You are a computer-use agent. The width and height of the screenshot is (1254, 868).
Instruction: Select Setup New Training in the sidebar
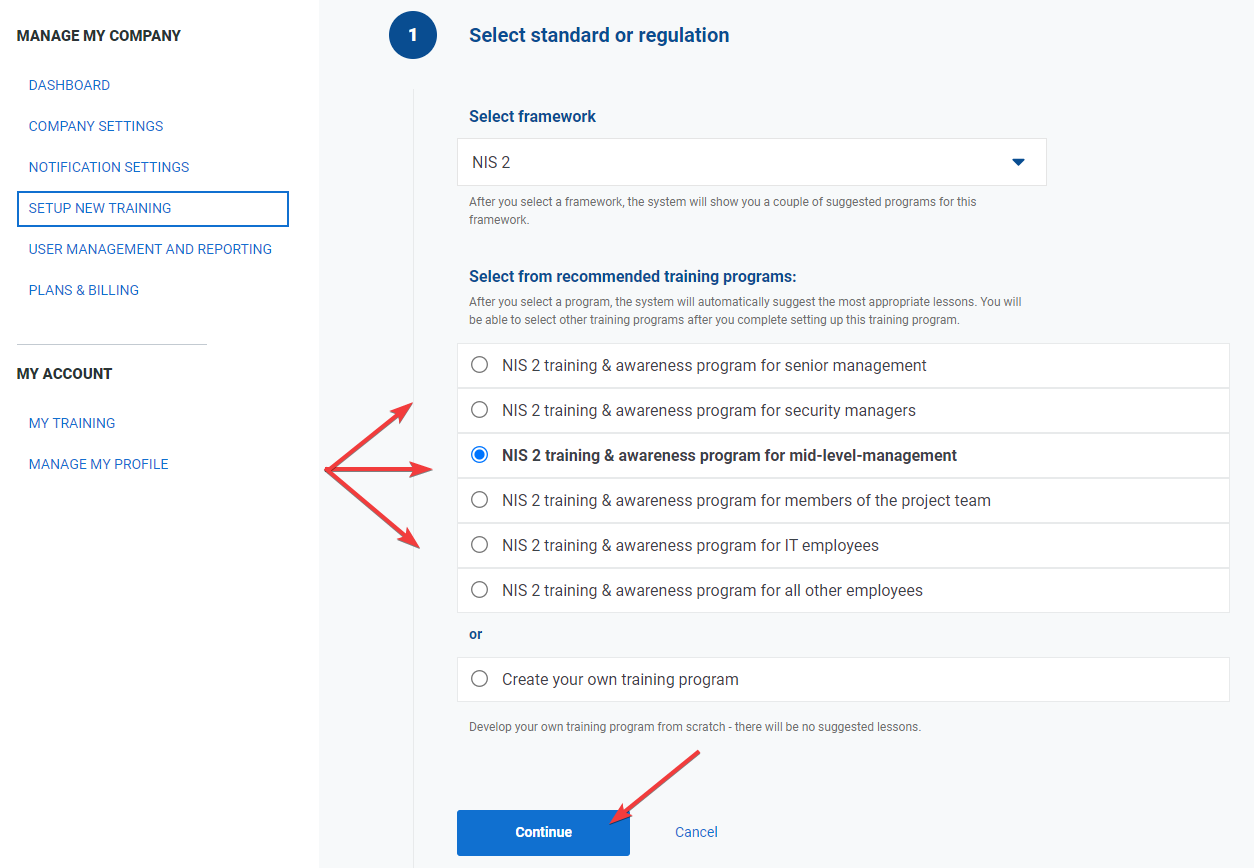[100, 208]
